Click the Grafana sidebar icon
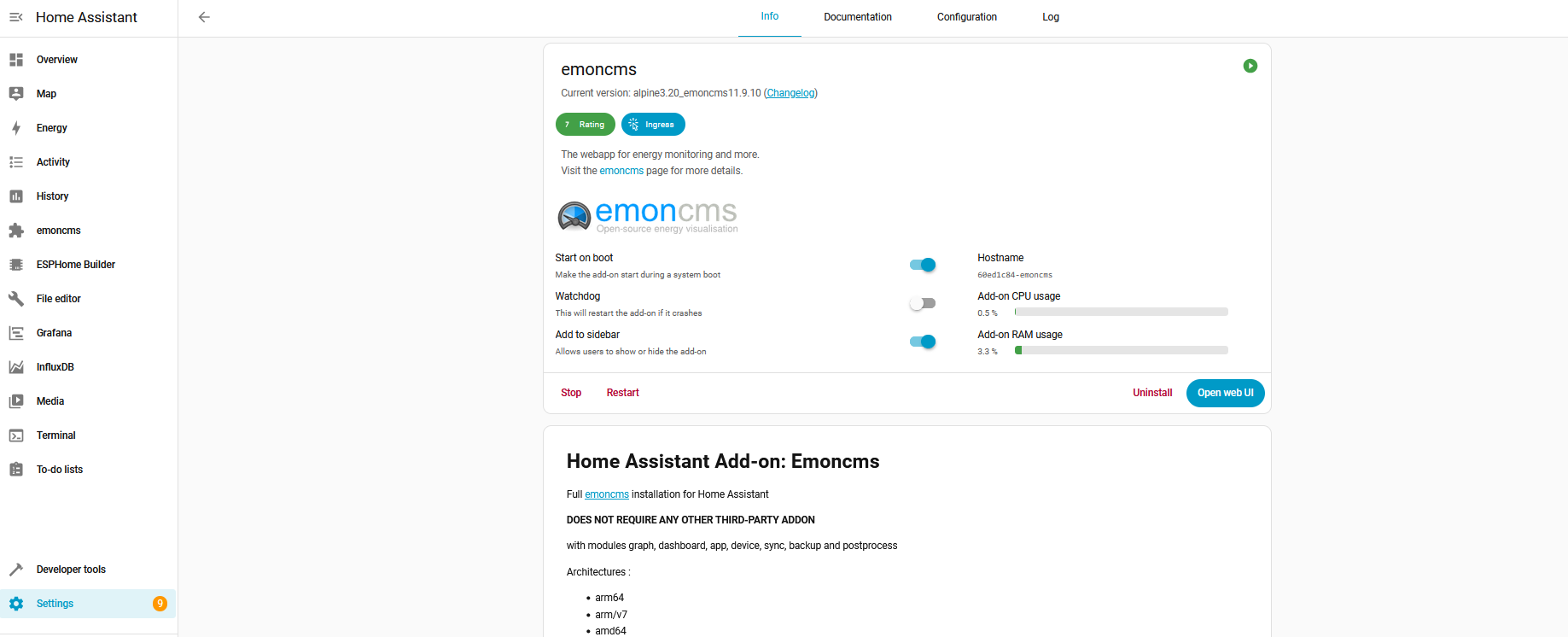 click(x=16, y=333)
